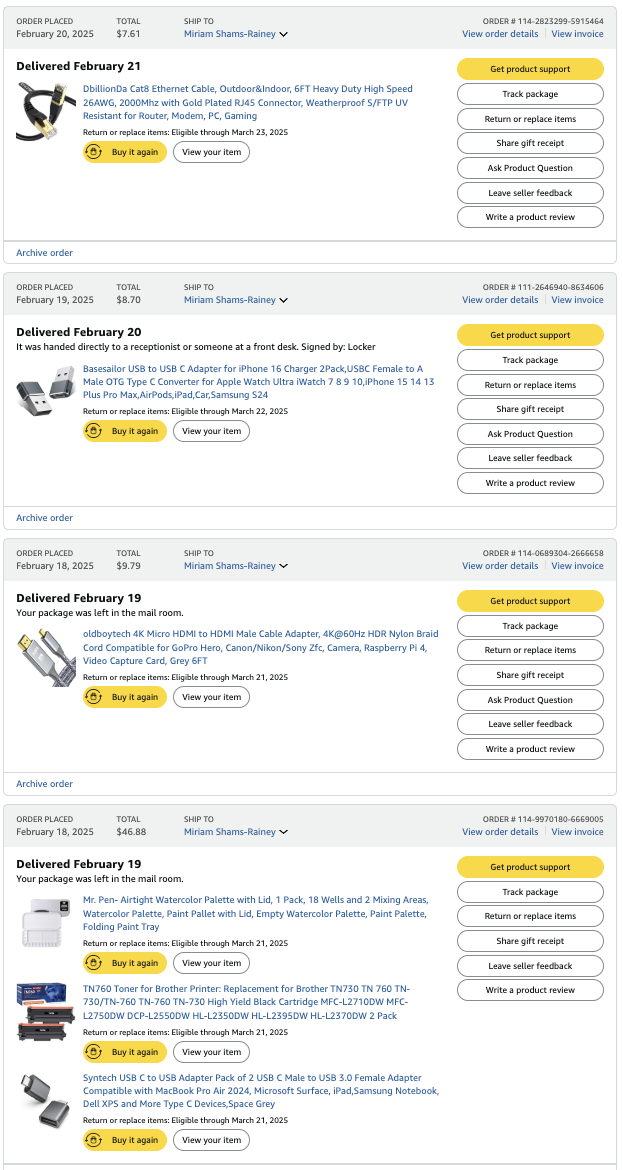Click Buy it again for TN760 Toner
Image resolution: width=622 pixels, height=1170 pixels.
pos(125,1052)
